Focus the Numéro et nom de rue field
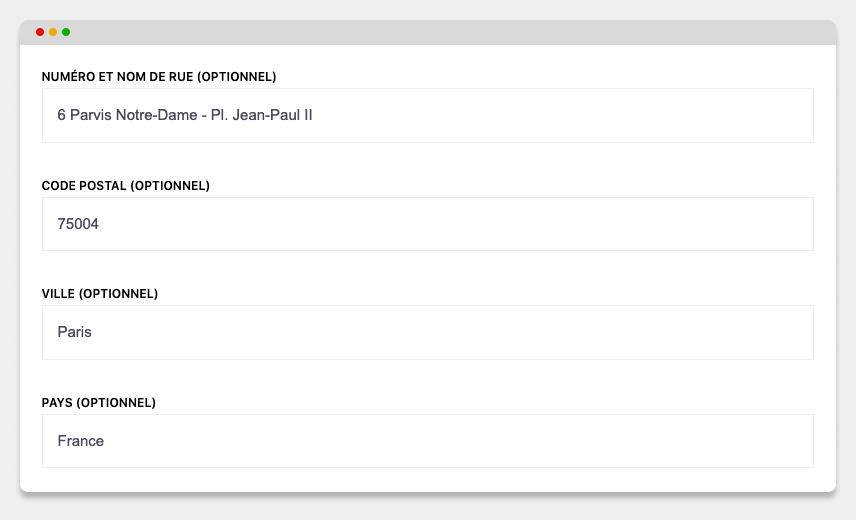This screenshot has height=520, width=856. (x=428, y=116)
